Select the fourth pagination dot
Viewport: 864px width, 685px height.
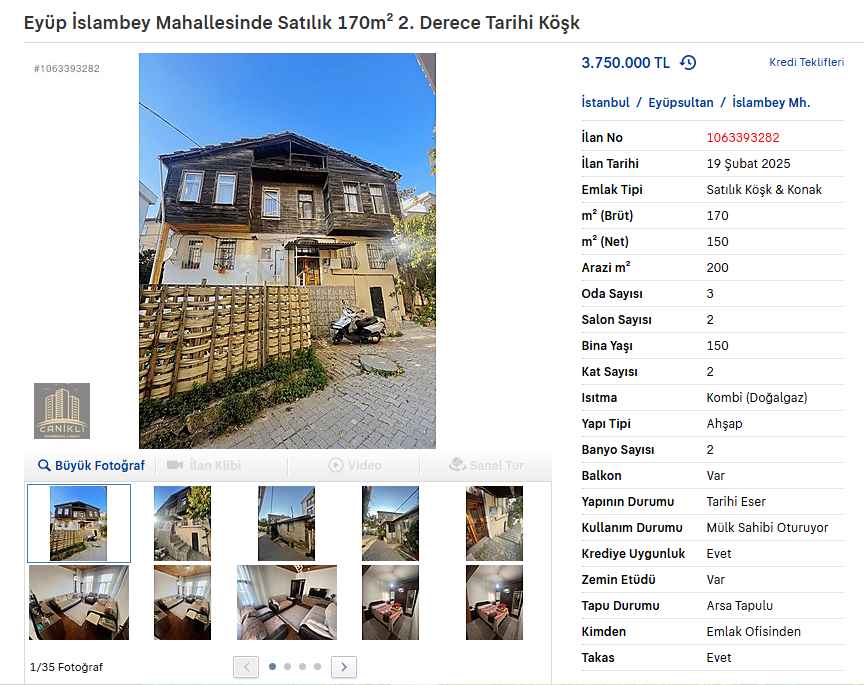(x=317, y=666)
